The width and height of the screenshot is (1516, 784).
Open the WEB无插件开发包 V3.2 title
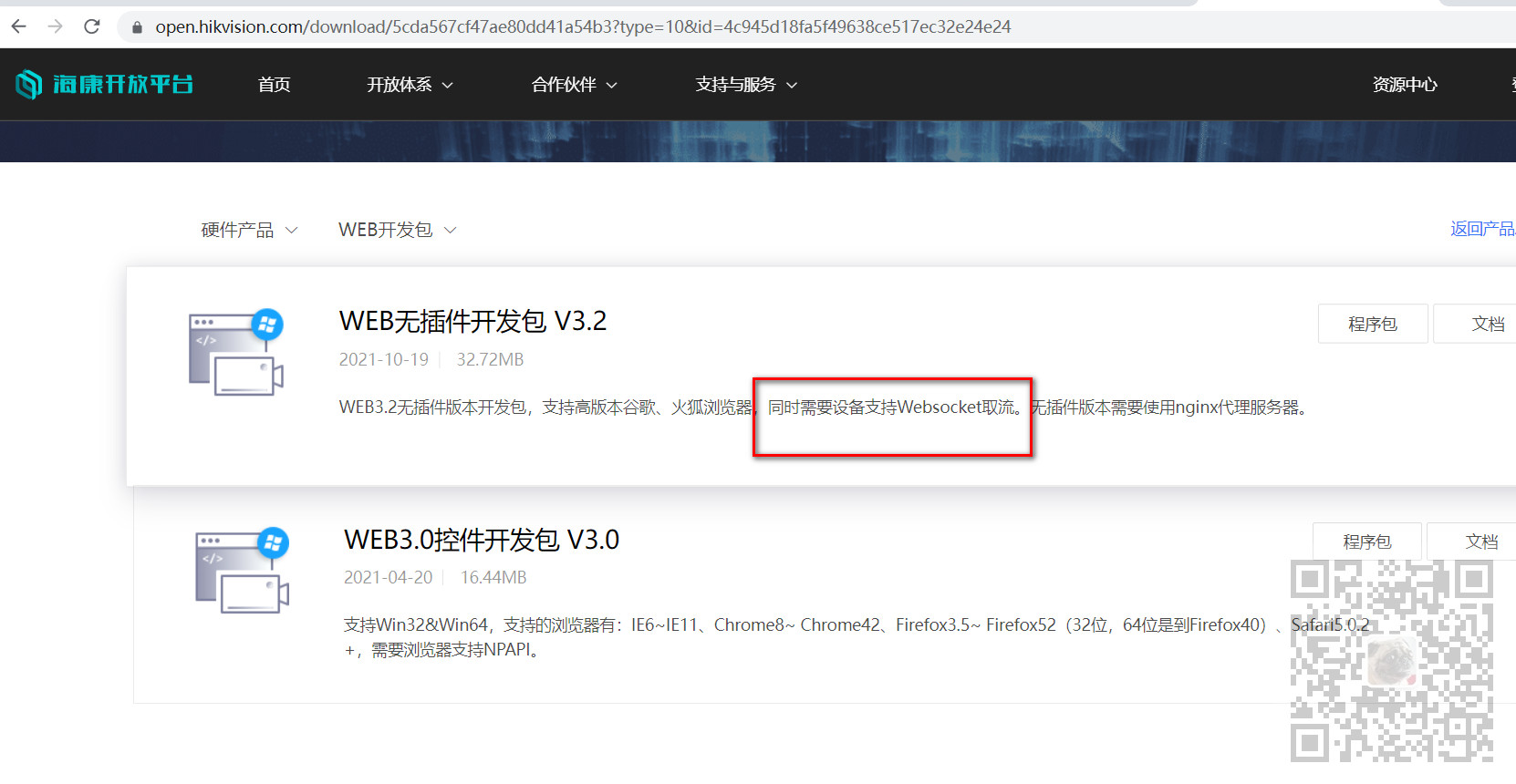(x=472, y=321)
